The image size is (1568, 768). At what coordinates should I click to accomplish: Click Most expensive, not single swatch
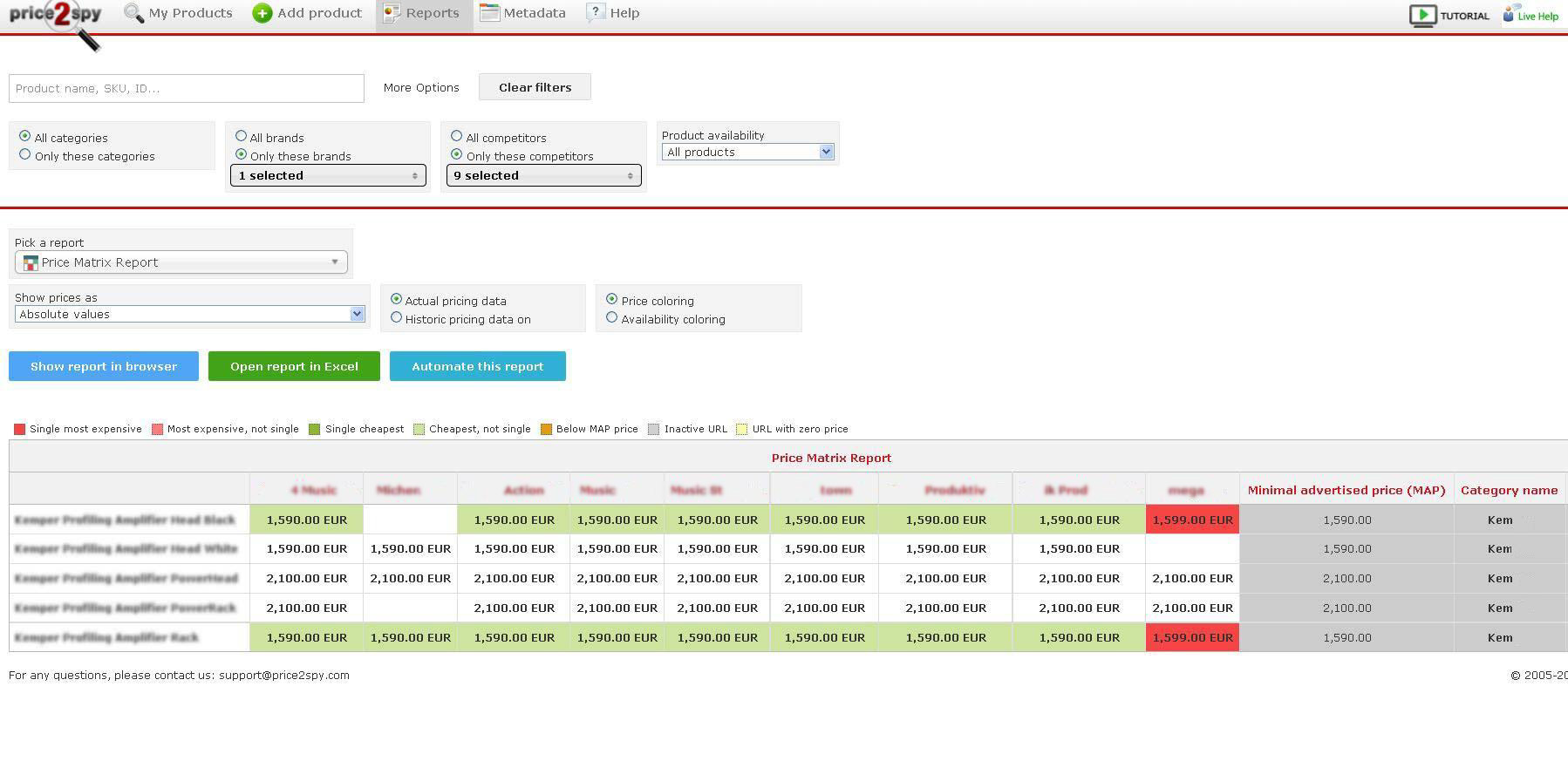[158, 429]
